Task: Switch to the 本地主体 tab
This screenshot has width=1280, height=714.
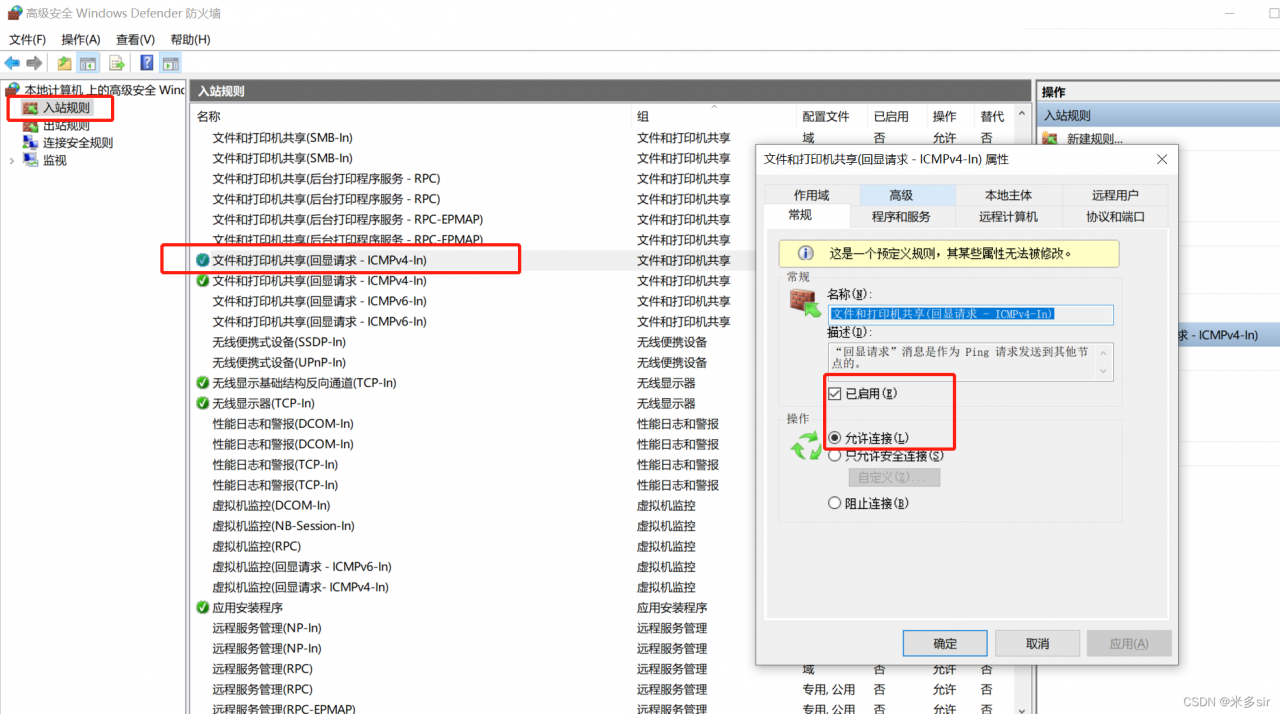Action: [x=1008, y=195]
